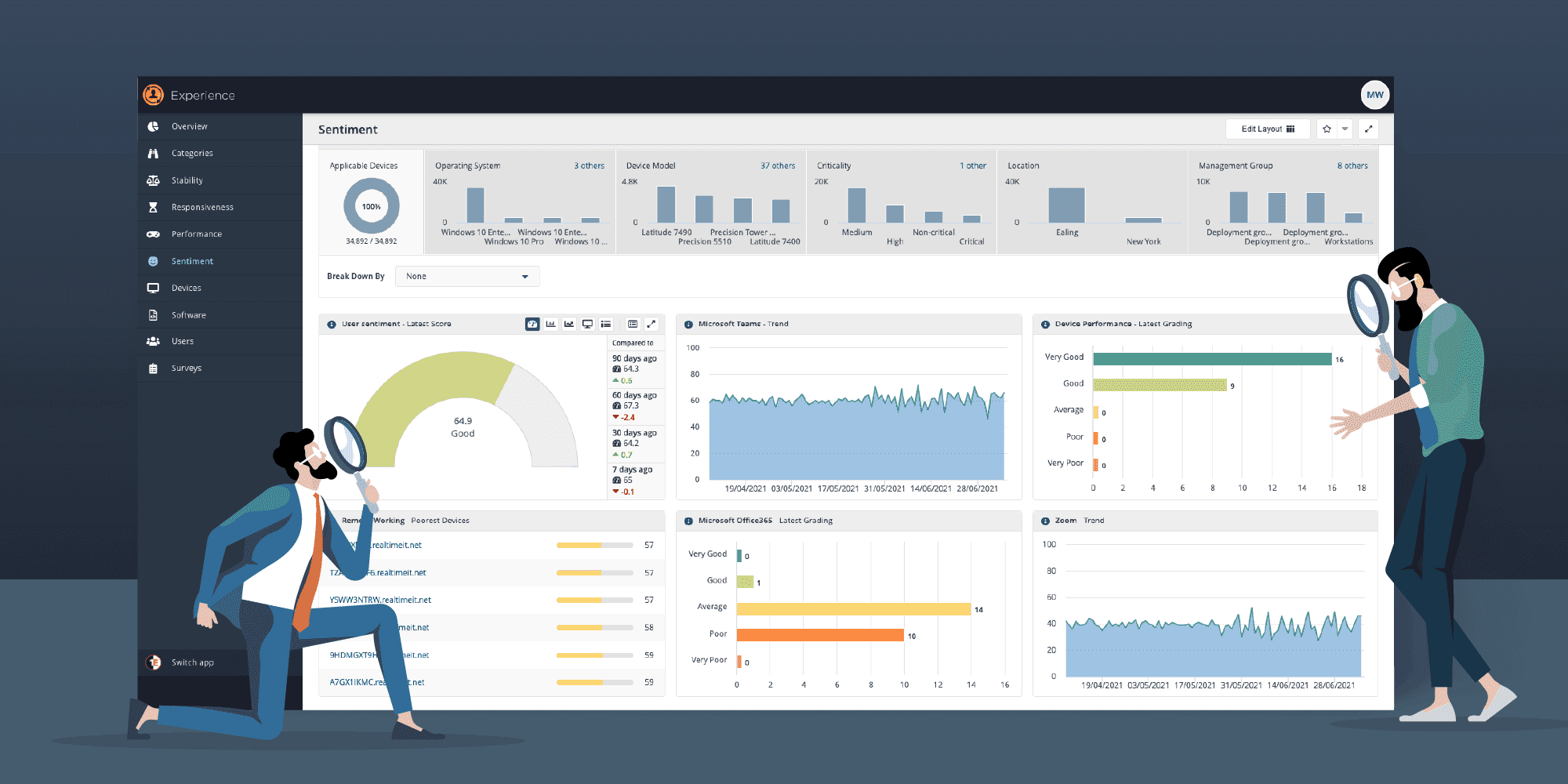
Task: Click the User sentiment info icon
Action: tap(332, 324)
